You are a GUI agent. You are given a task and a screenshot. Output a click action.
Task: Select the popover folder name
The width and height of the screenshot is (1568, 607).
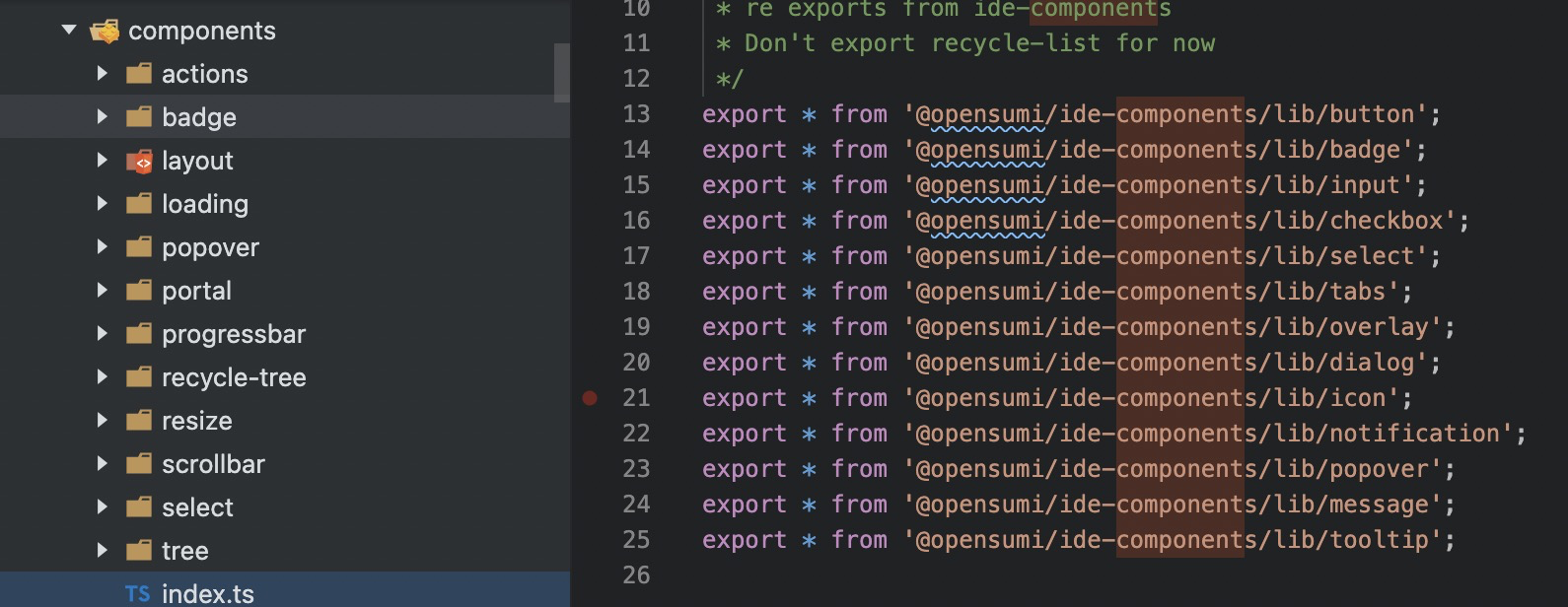[210, 247]
